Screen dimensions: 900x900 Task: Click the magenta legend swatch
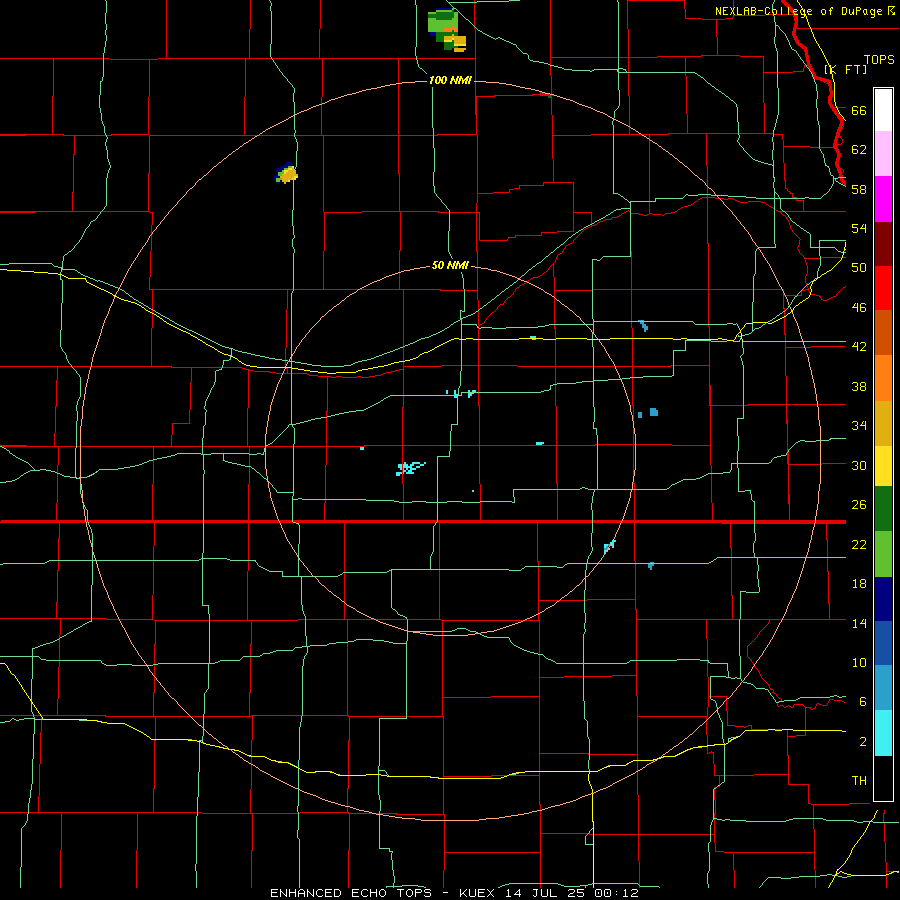pyautogui.click(x=883, y=199)
